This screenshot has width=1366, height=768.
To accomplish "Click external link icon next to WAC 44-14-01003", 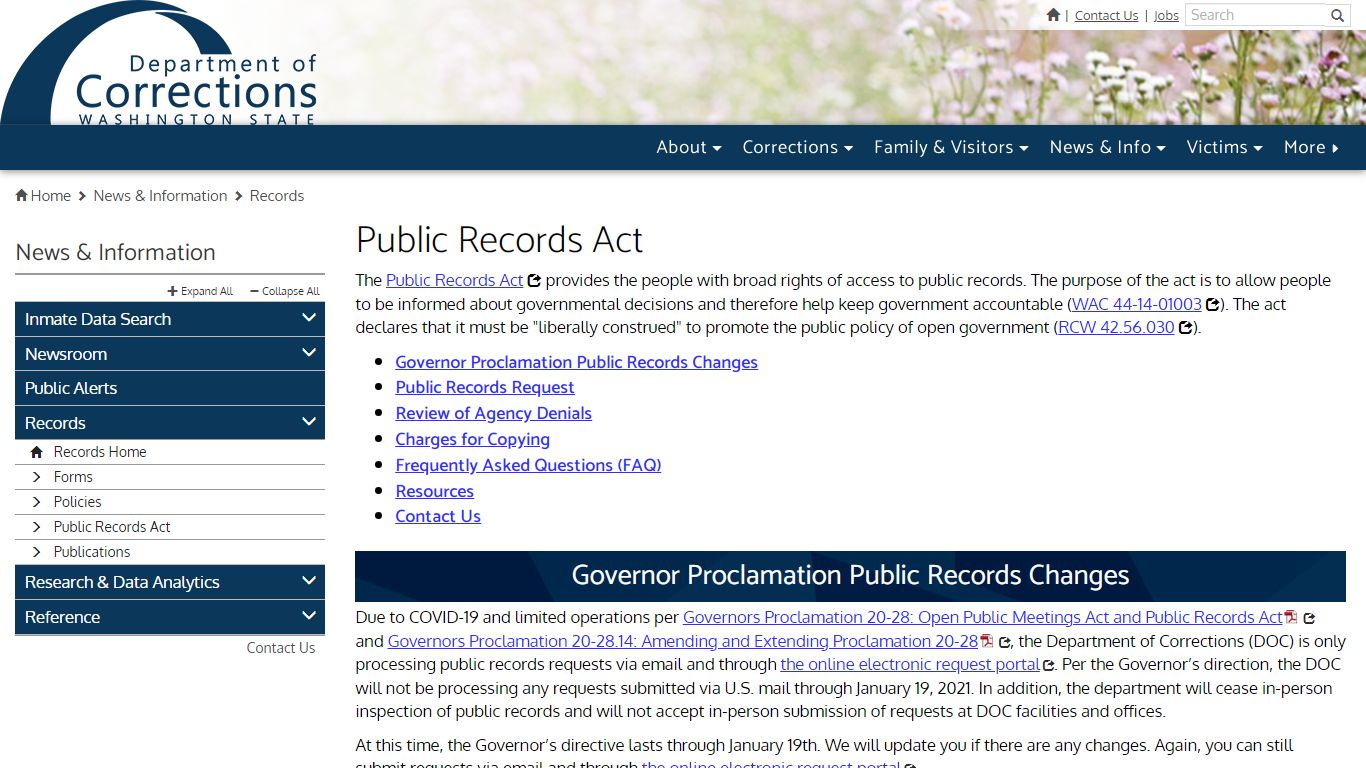I will click(x=1212, y=305).
